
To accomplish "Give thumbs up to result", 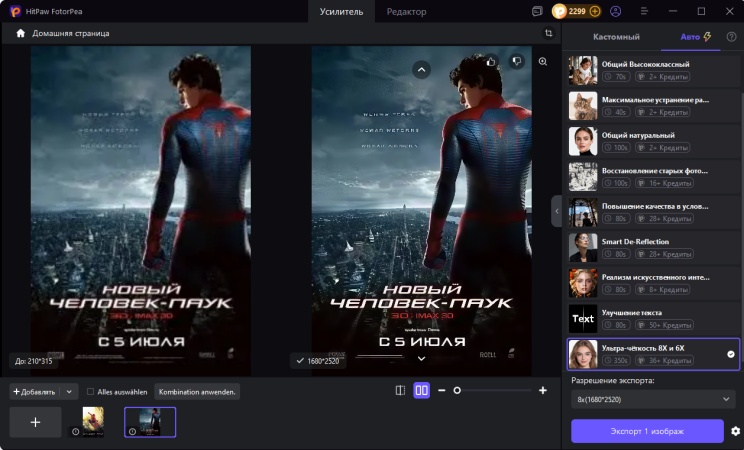I will 491,61.
